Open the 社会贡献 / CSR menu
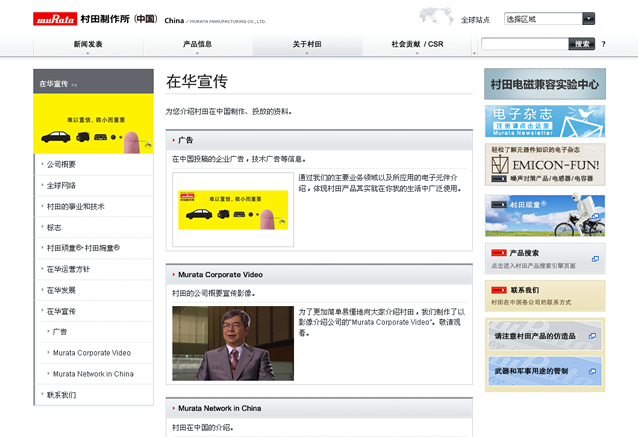638x437 pixels. tap(417, 44)
